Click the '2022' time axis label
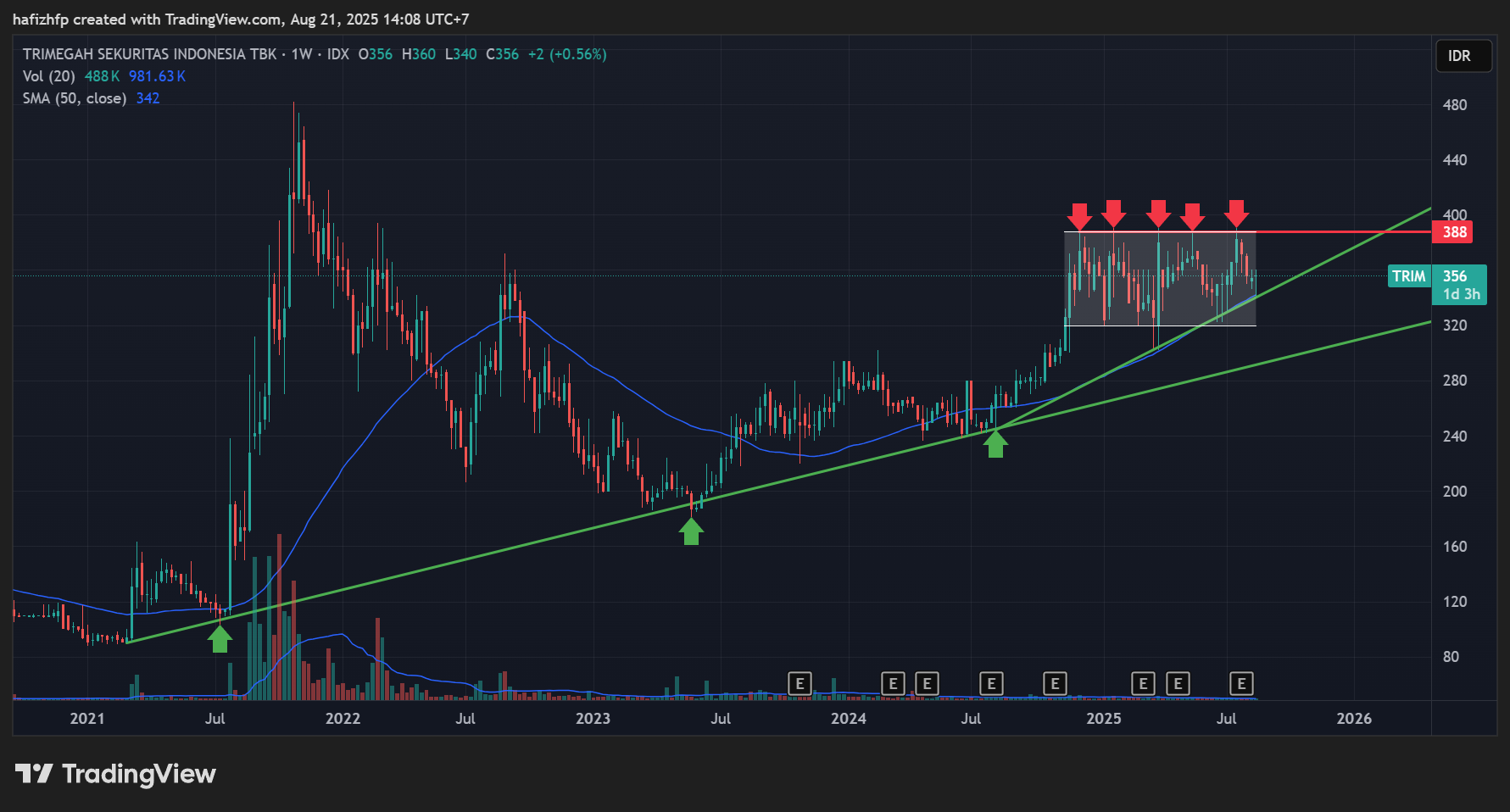Screen dimensions: 1510x812 (343, 719)
